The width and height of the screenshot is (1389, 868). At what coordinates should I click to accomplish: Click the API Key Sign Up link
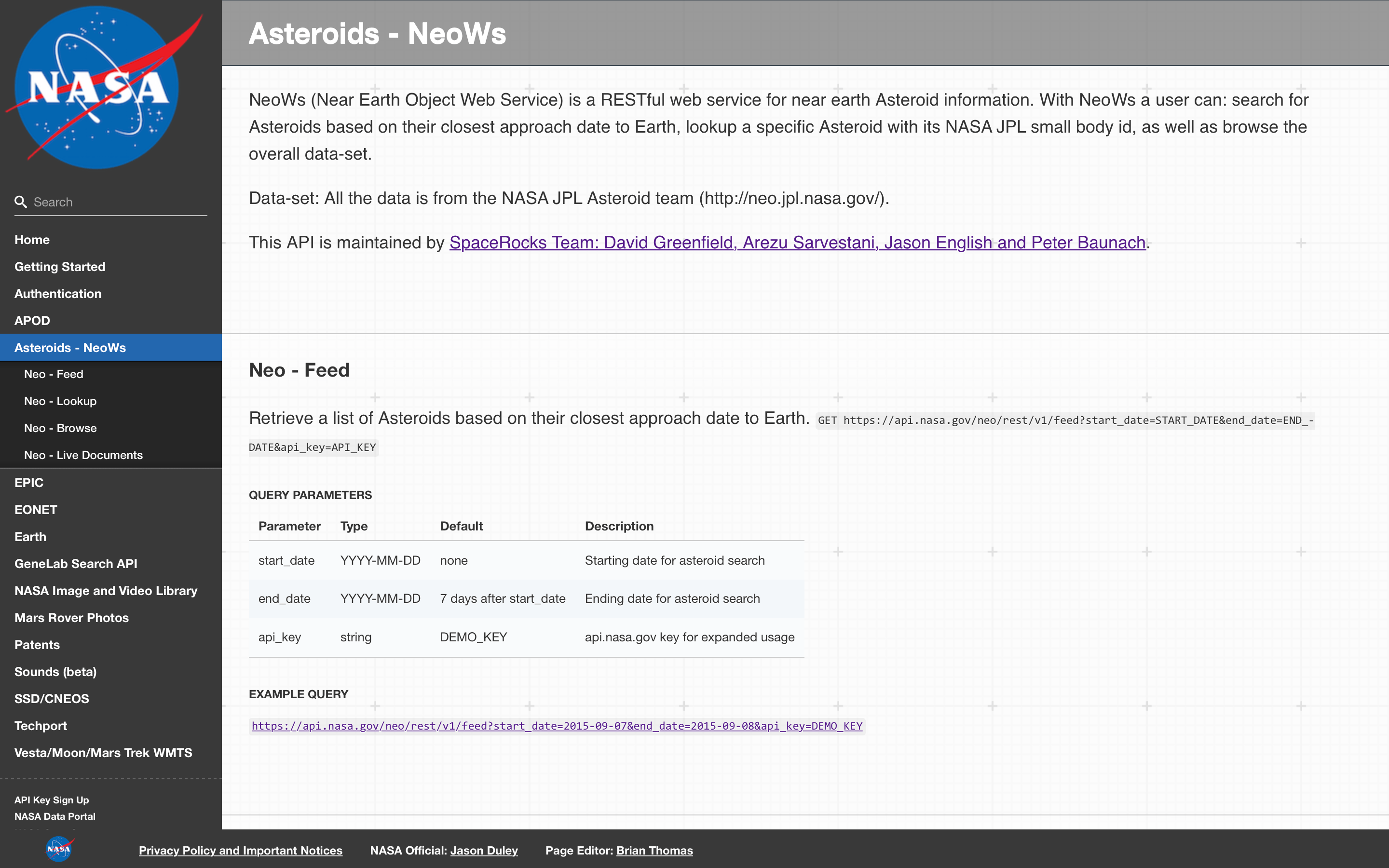point(52,800)
